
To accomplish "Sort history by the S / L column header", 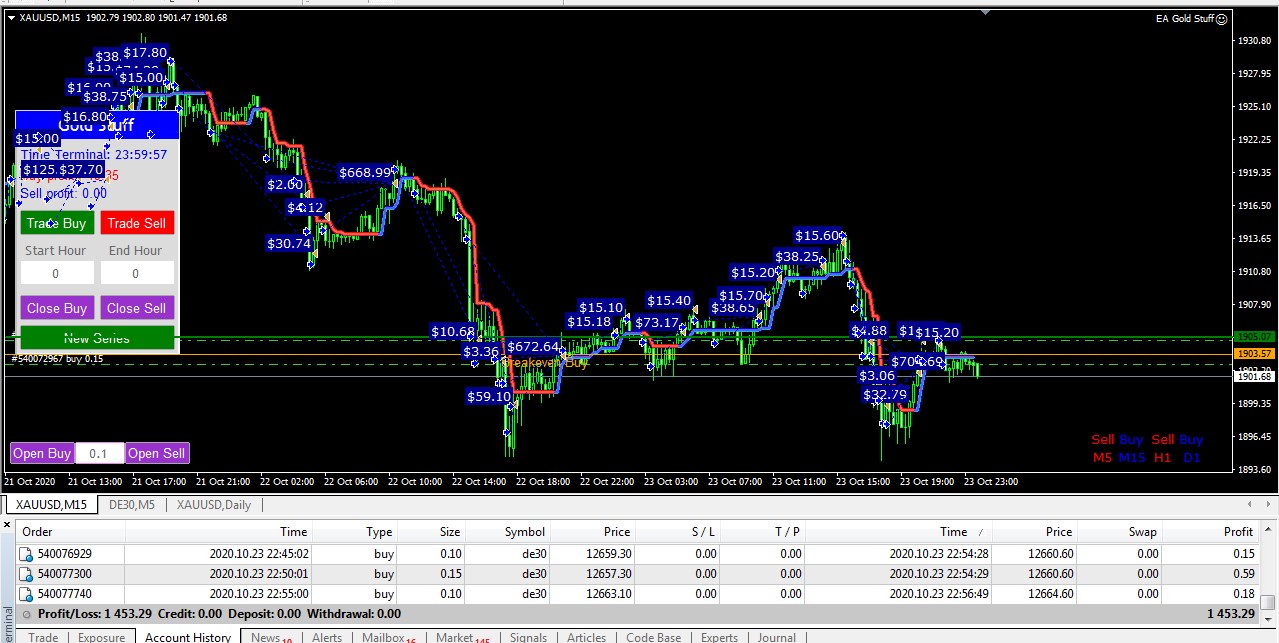I will 678,532.
